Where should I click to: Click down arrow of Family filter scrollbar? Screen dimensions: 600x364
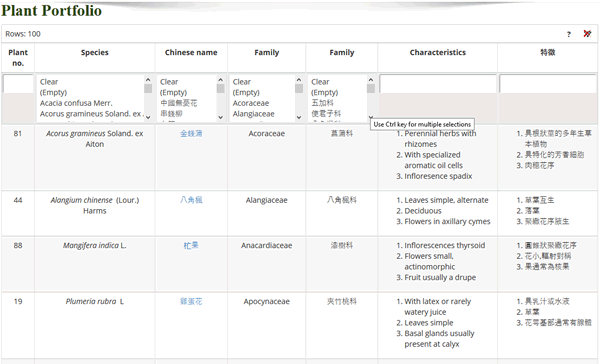tap(299, 118)
